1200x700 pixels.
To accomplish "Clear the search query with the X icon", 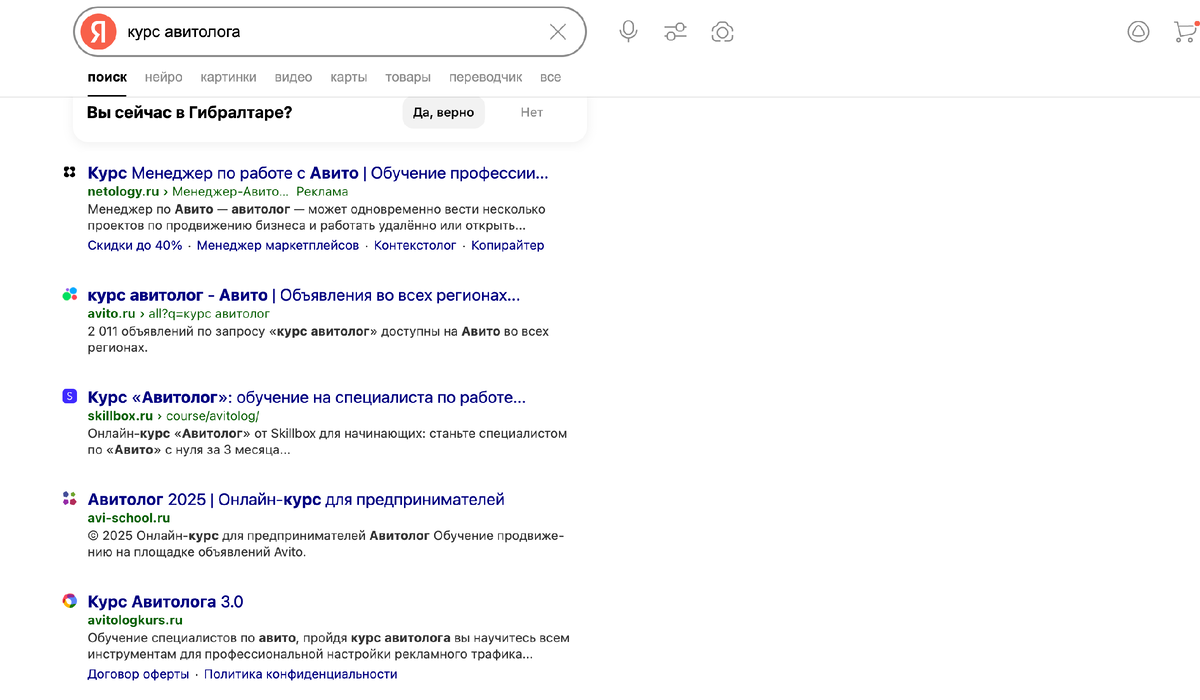I will tap(558, 32).
